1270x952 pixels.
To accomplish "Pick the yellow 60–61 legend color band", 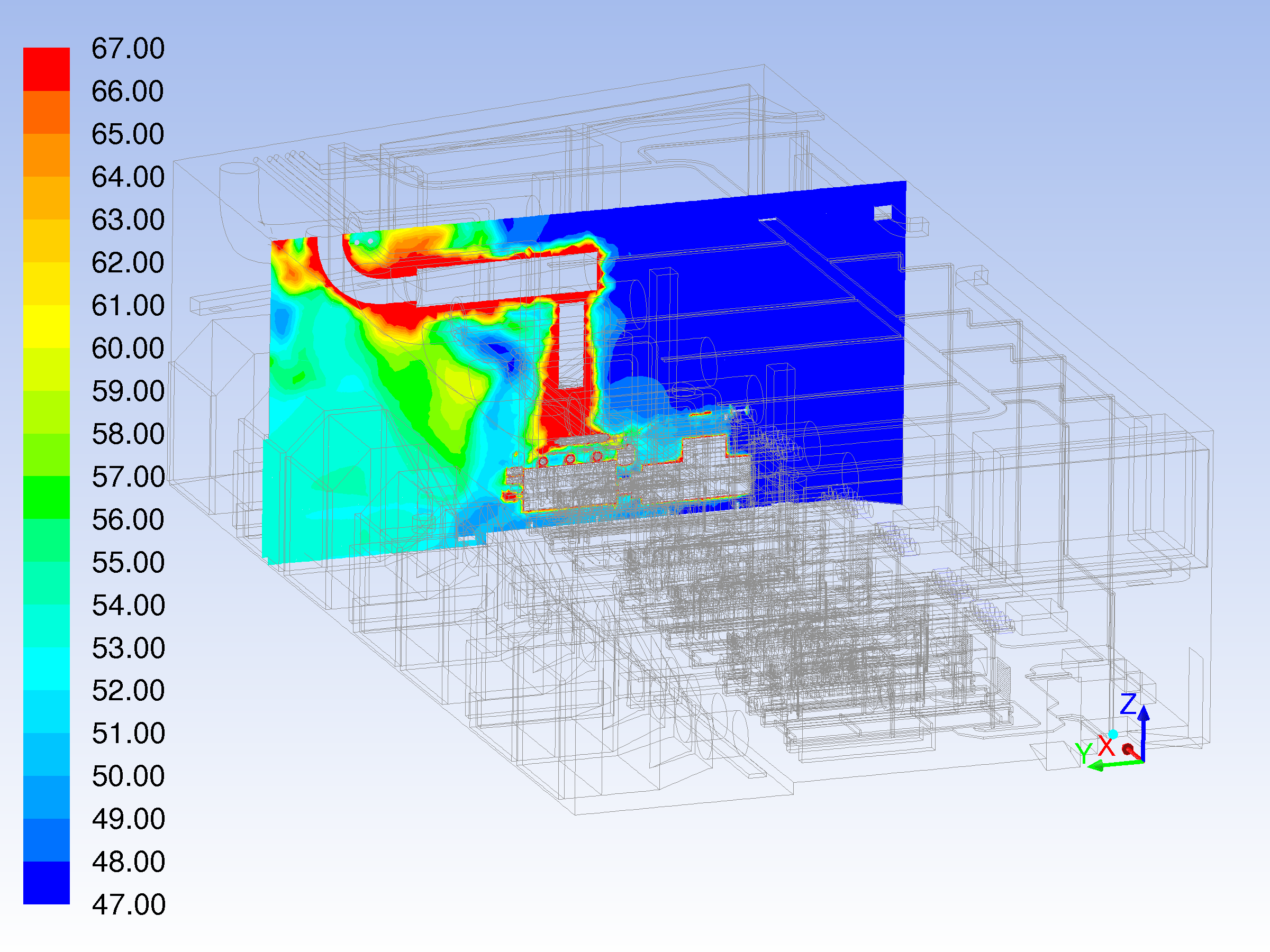I will coord(47,326).
